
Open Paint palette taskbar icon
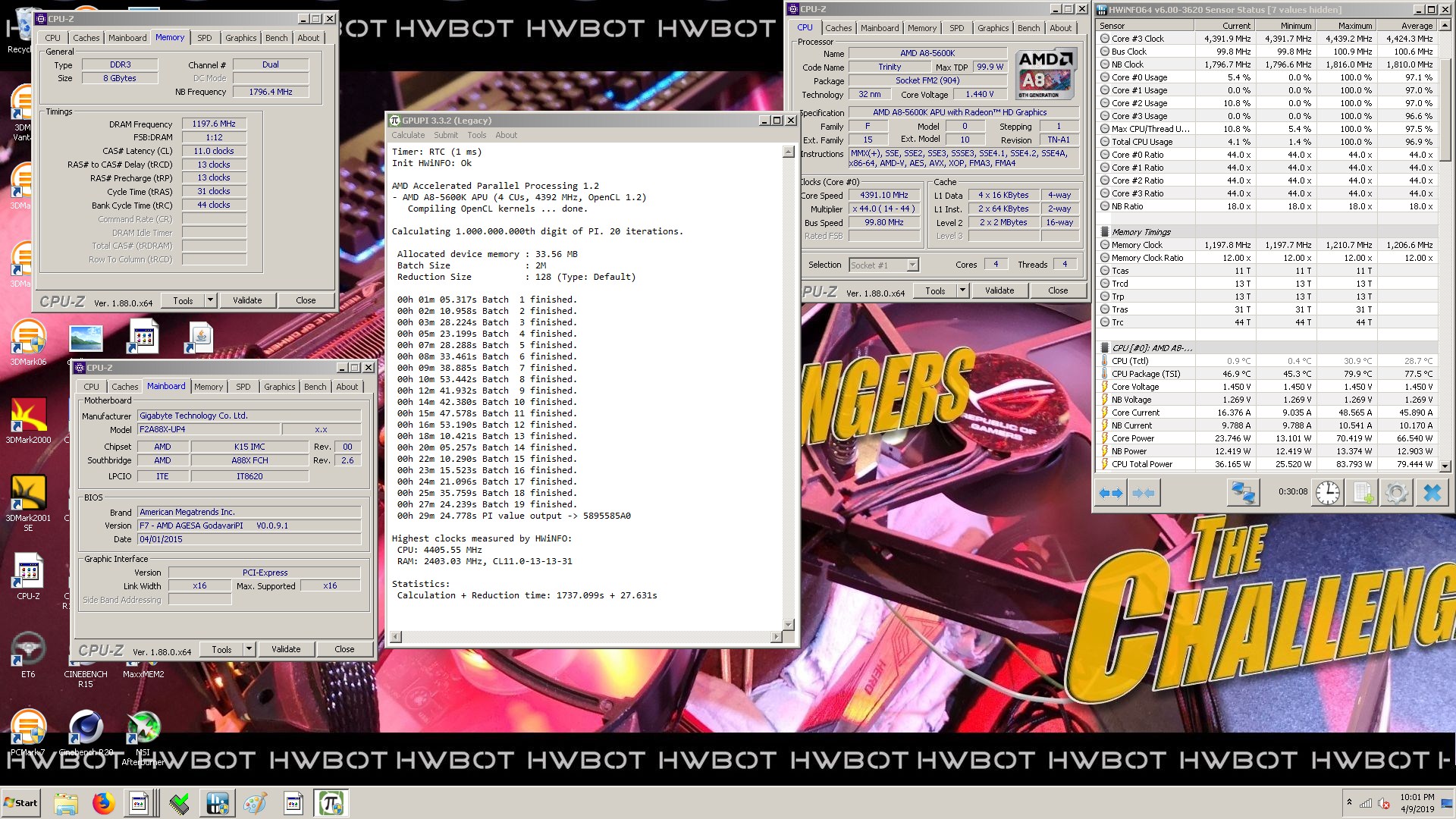(256, 803)
